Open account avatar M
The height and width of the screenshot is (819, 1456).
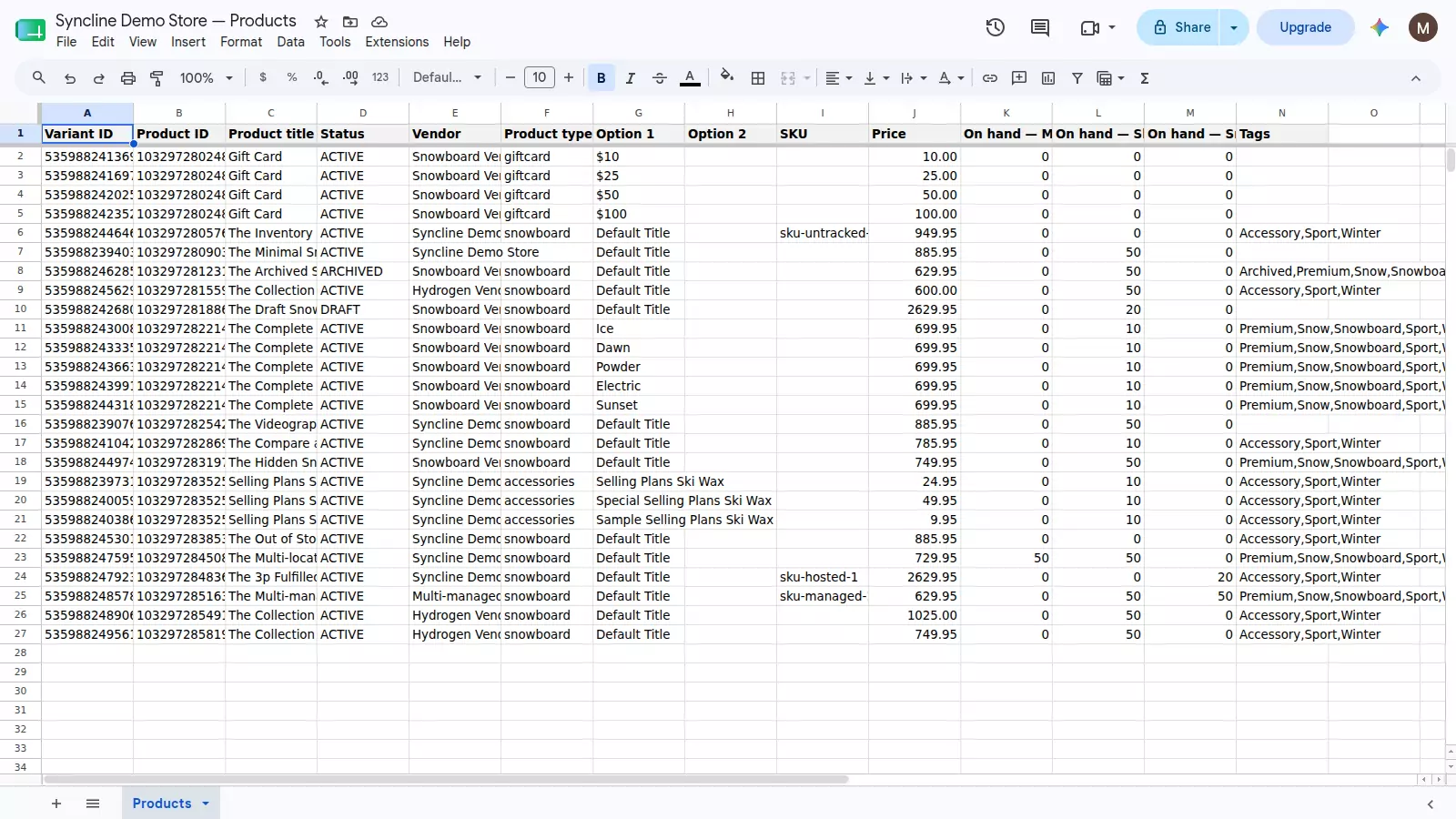click(x=1423, y=27)
